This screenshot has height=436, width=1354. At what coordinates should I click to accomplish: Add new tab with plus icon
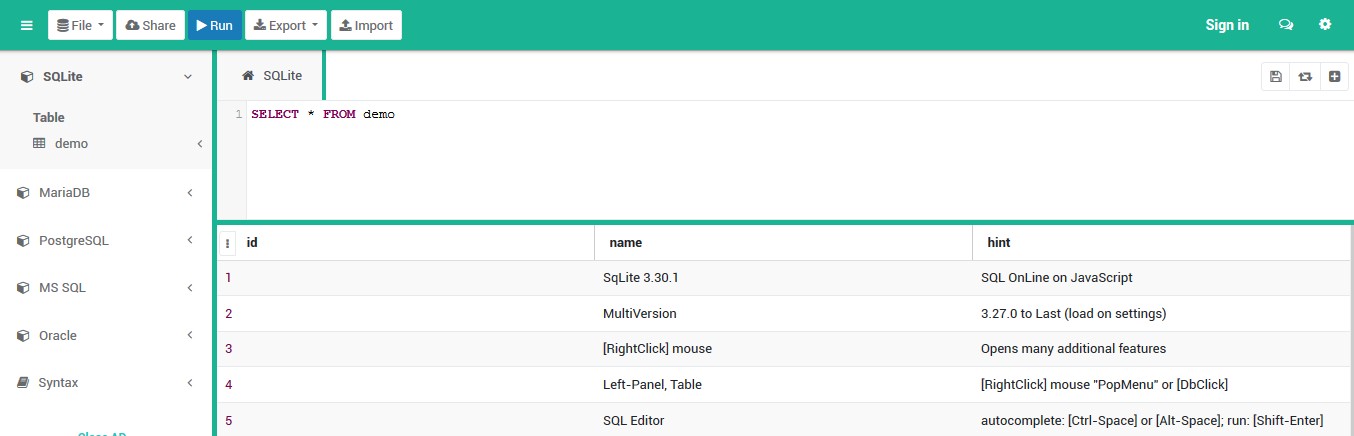1334,76
